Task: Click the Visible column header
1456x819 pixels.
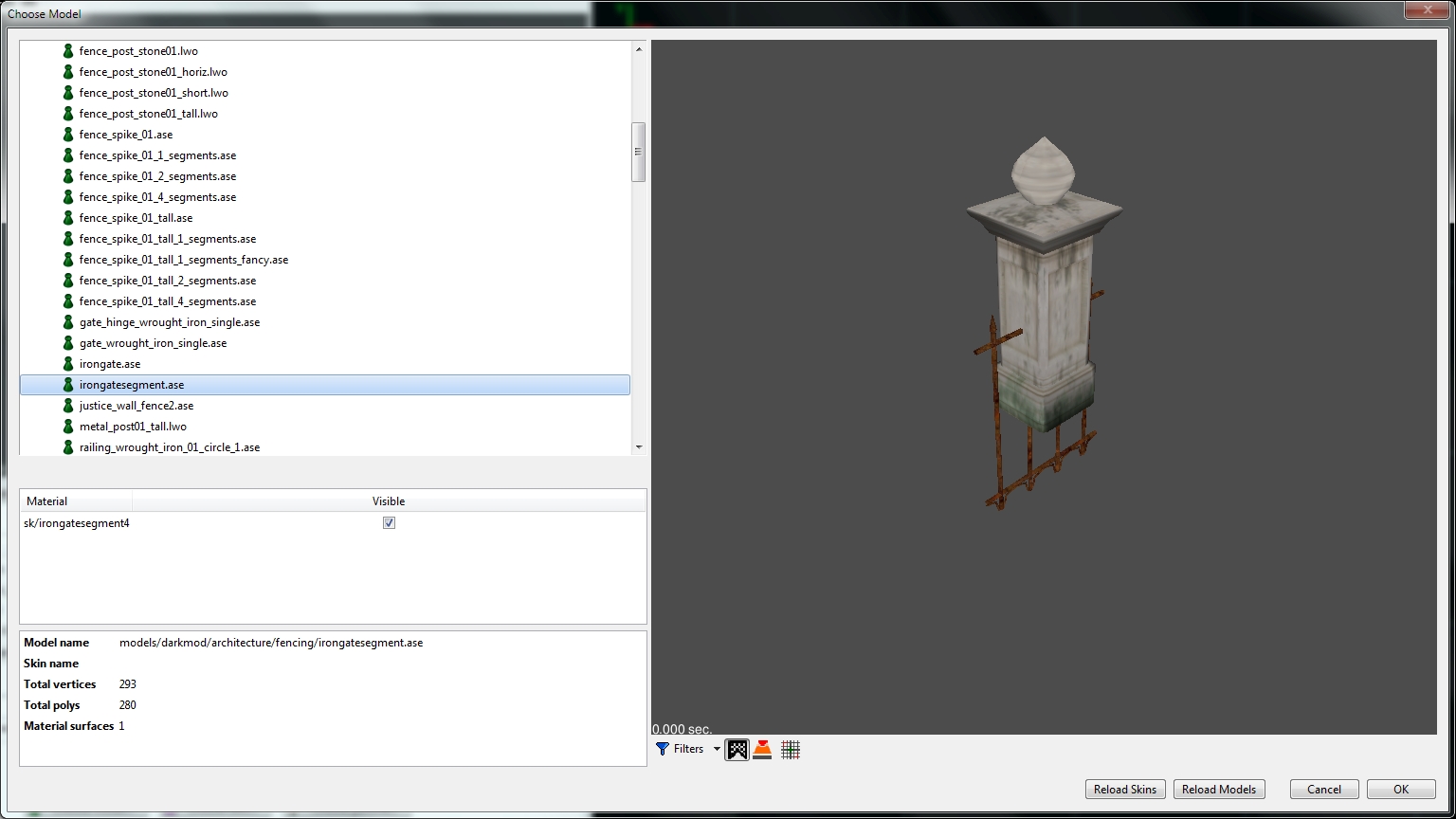Action: click(388, 501)
